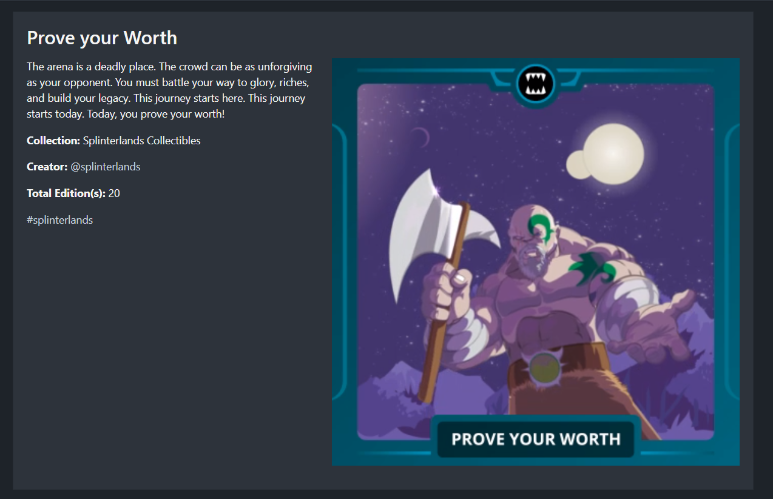This screenshot has height=499, width=773.
Task: Click the fanged monster mouth icon
Action: tap(535, 84)
